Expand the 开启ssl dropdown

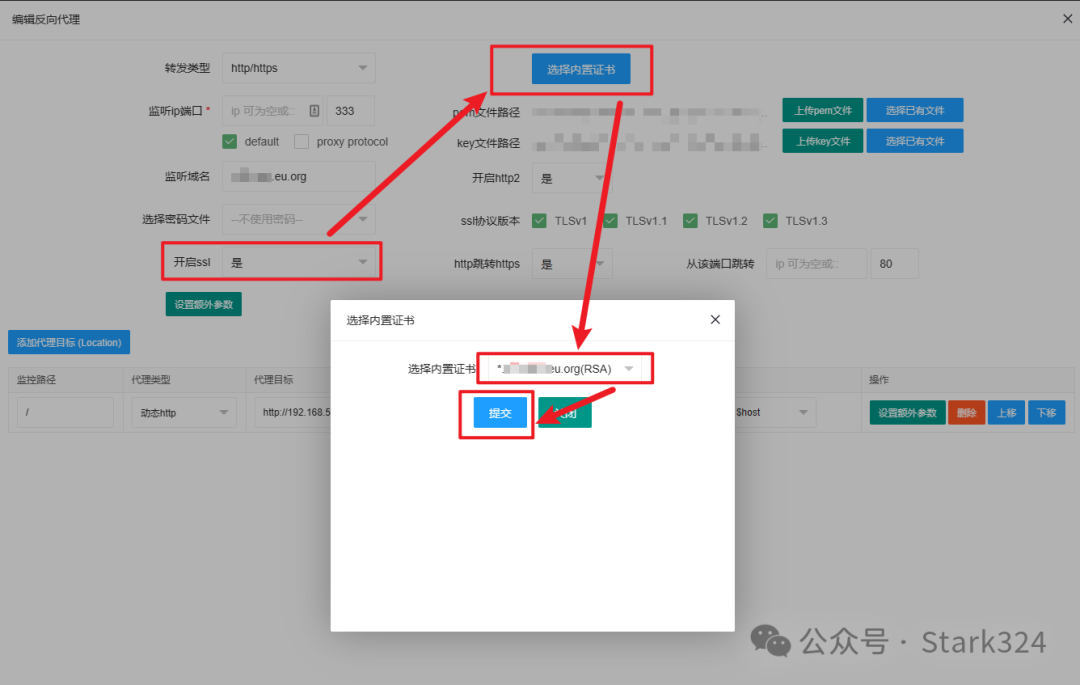tap(300, 262)
